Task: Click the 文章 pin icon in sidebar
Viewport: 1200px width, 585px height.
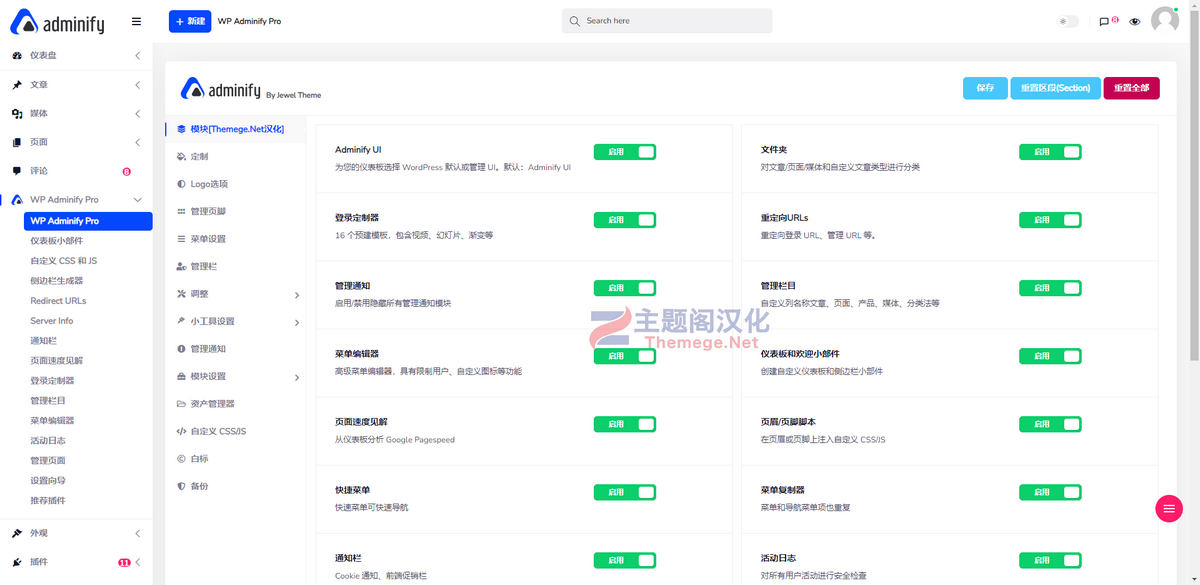Action: tap(17, 85)
